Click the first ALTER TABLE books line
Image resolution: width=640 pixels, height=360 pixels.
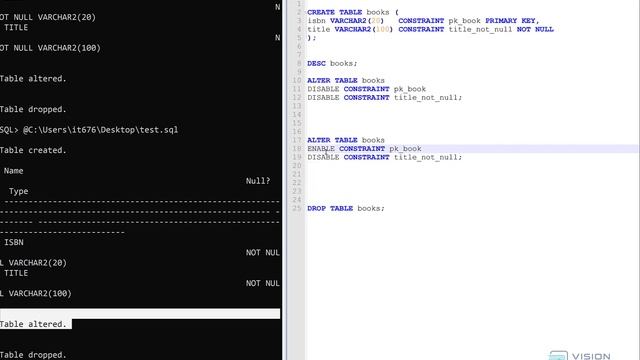(x=346, y=80)
